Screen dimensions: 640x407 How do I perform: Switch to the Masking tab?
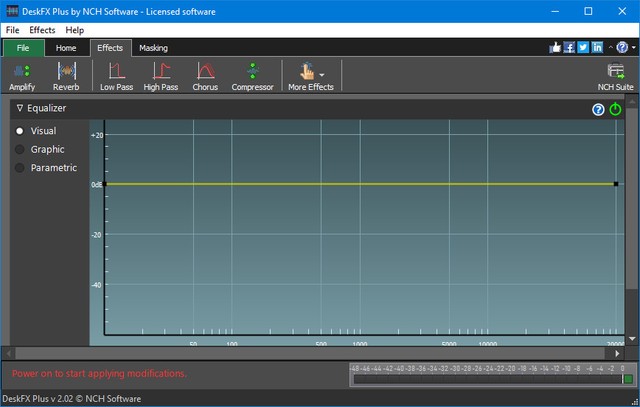(153, 47)
